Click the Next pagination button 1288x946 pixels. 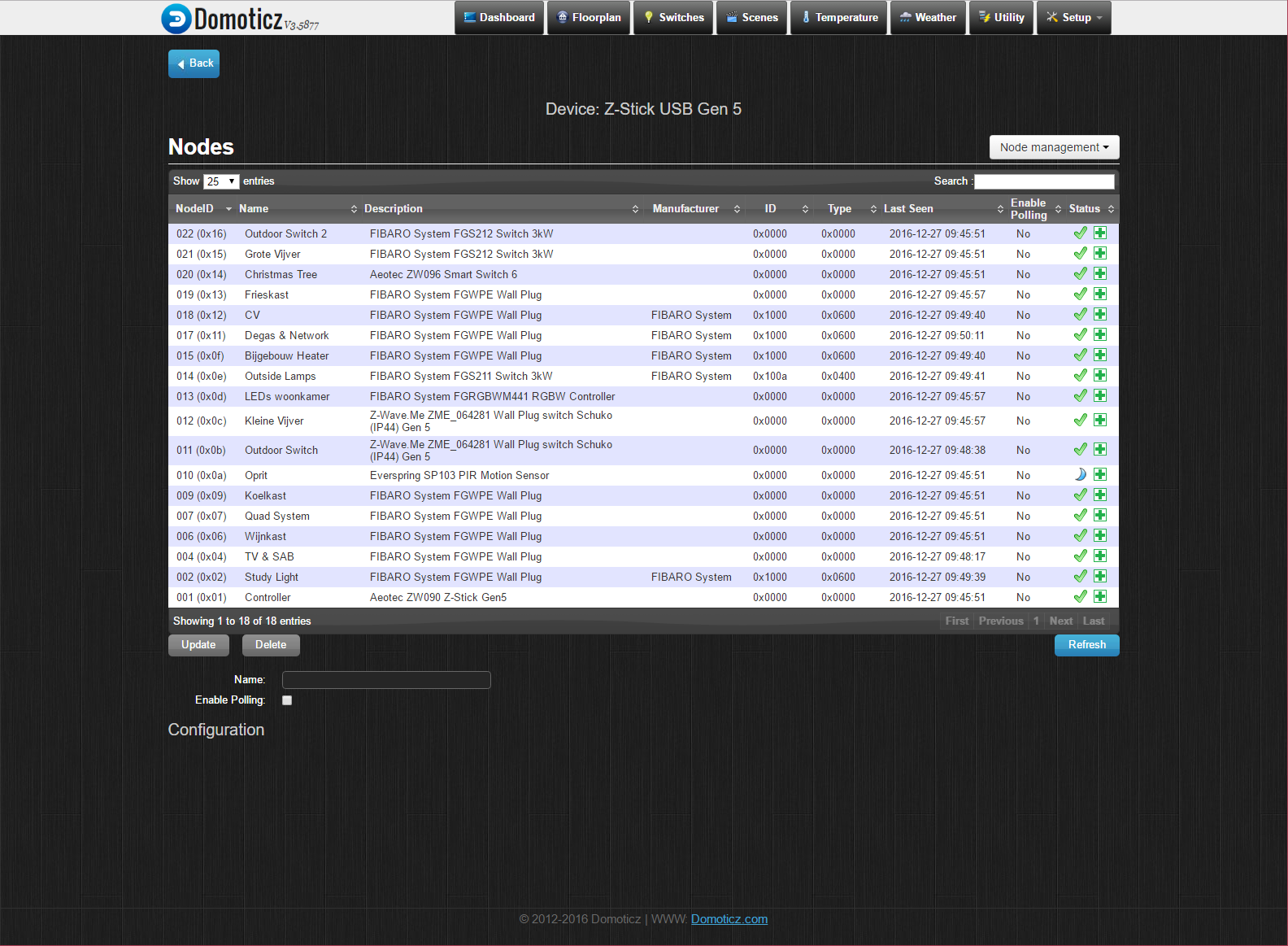coord(1061,621)
